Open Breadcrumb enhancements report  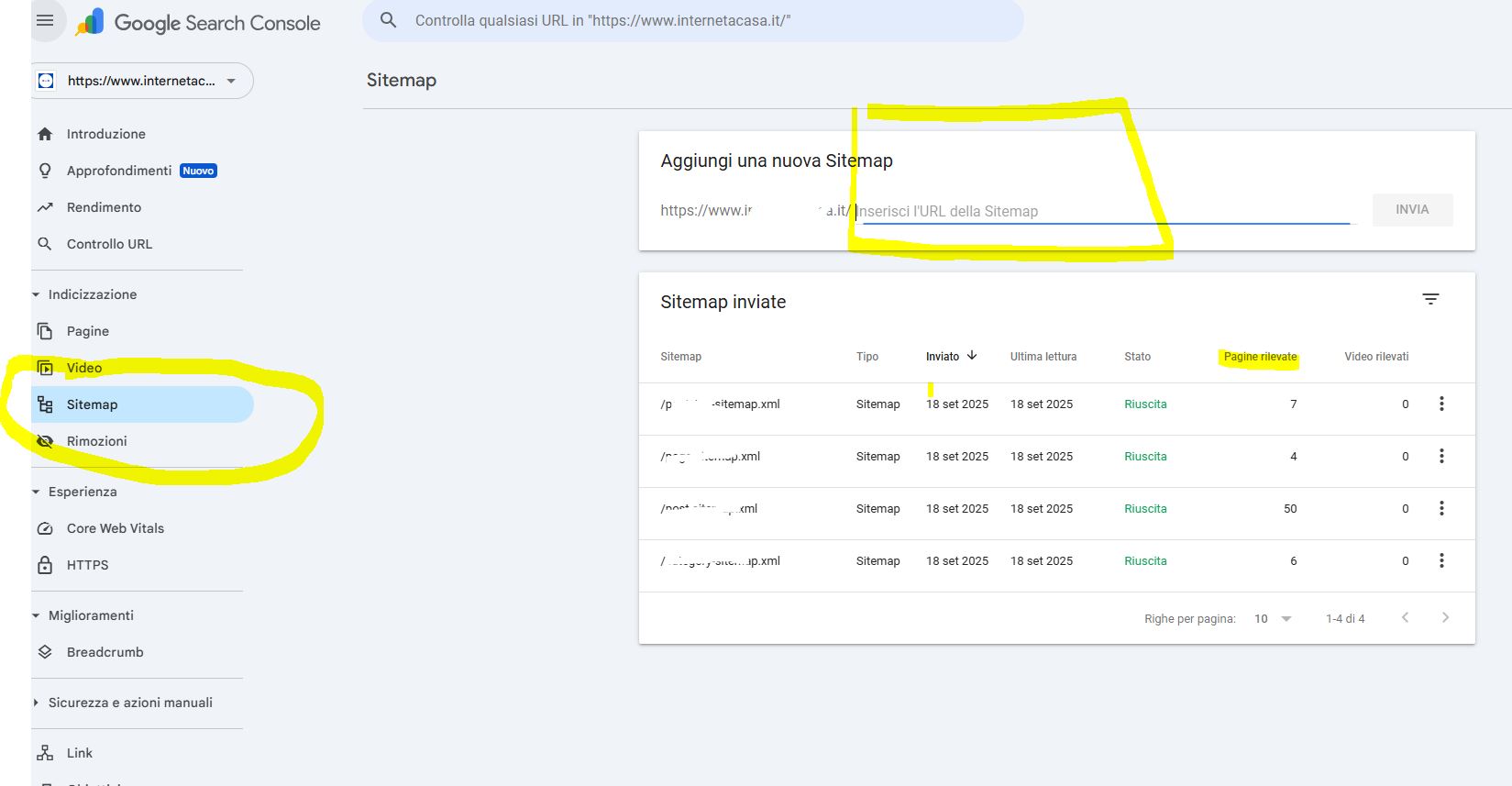(105, 652)
